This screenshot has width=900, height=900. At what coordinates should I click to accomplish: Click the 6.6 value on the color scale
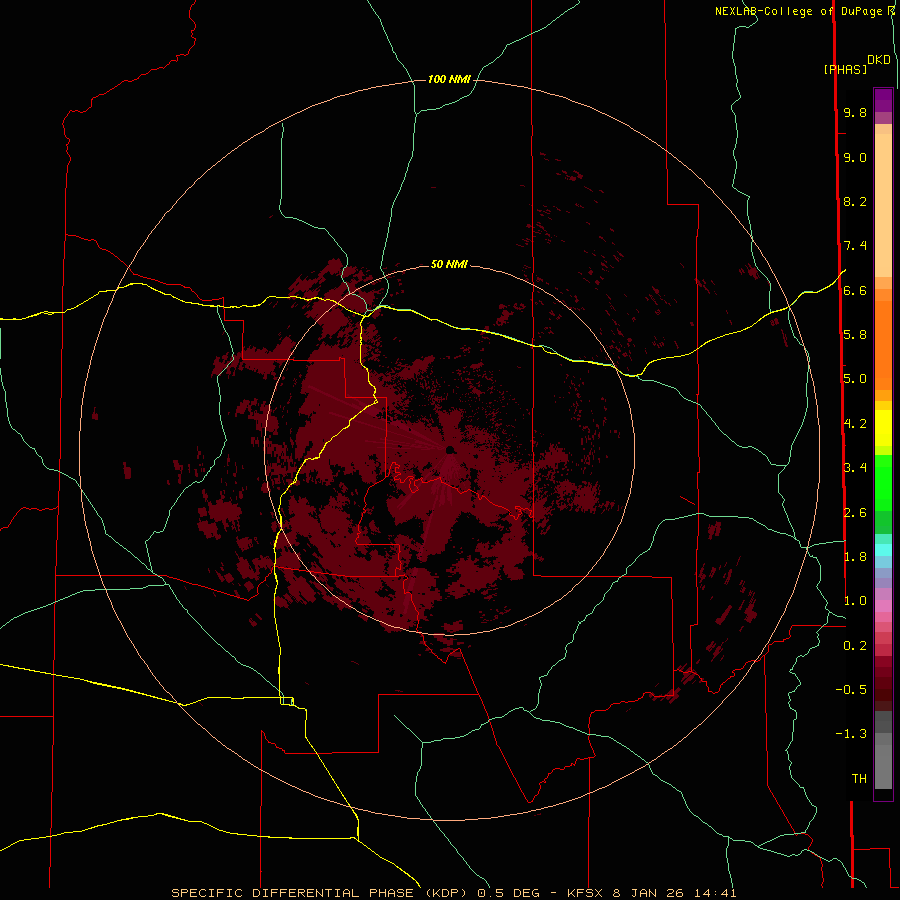tap(855, 290)
